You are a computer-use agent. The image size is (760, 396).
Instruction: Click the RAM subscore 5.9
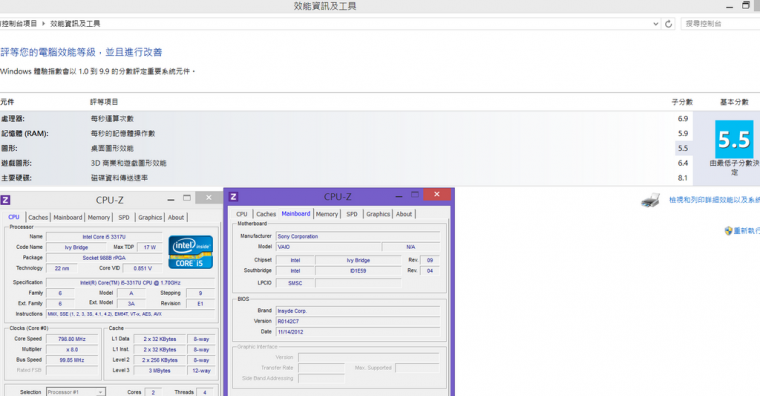683,133
